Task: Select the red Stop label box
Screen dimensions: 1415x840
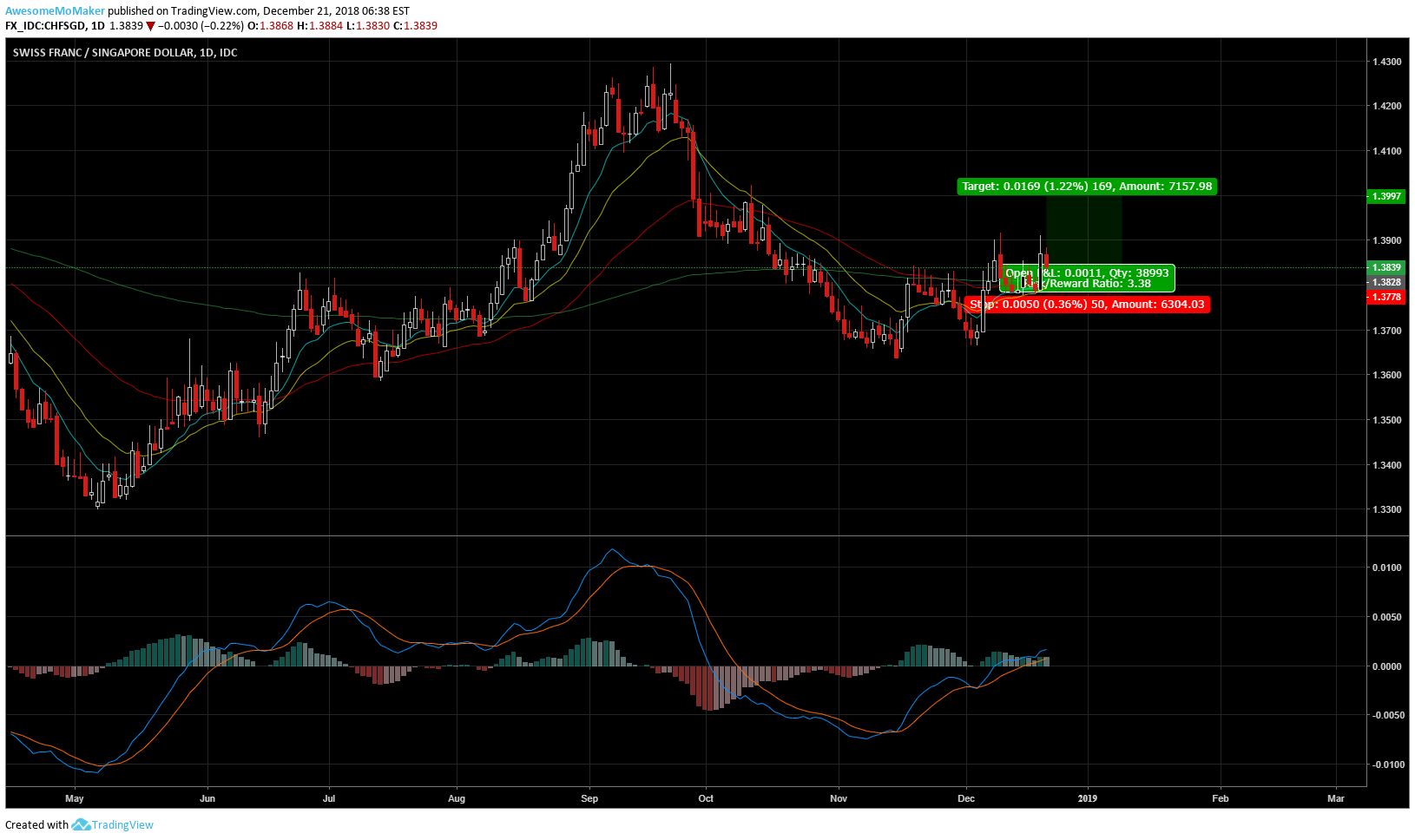Action: tap(1087, 305)
